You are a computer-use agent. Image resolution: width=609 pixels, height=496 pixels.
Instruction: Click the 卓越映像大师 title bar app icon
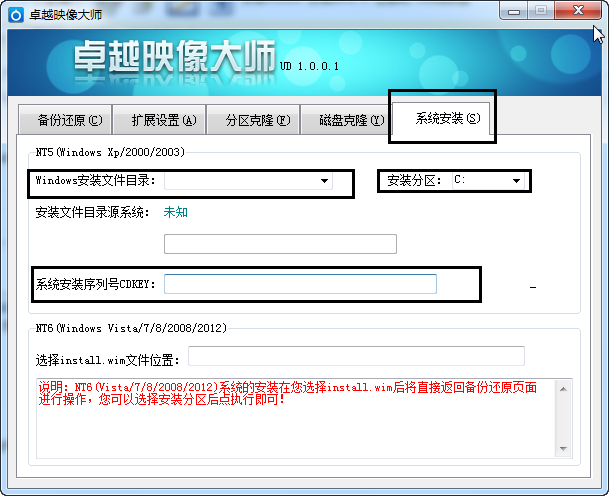click(12, 12)
